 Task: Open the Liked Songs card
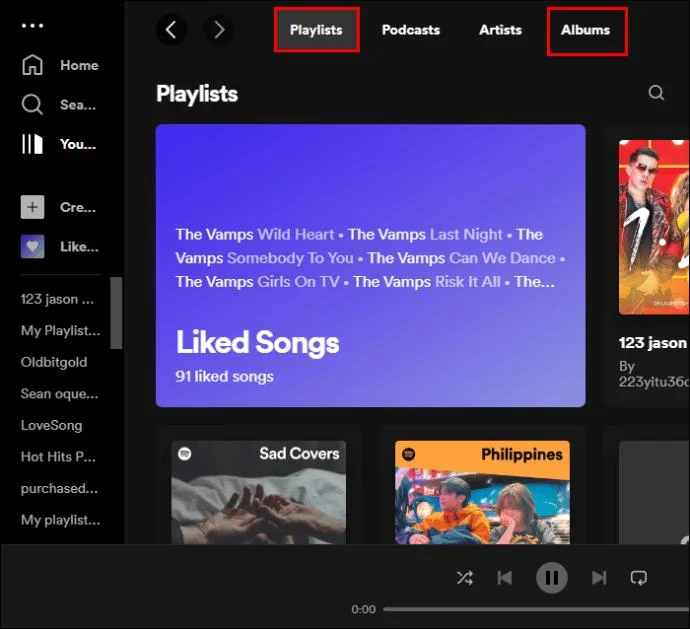pyautogui.click(x=371, y=265)
